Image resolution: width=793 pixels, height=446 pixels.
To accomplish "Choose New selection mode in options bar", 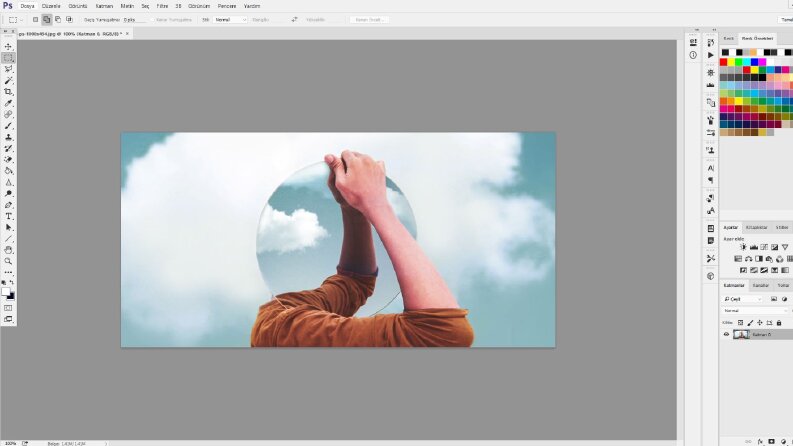I will pos(35,20).
